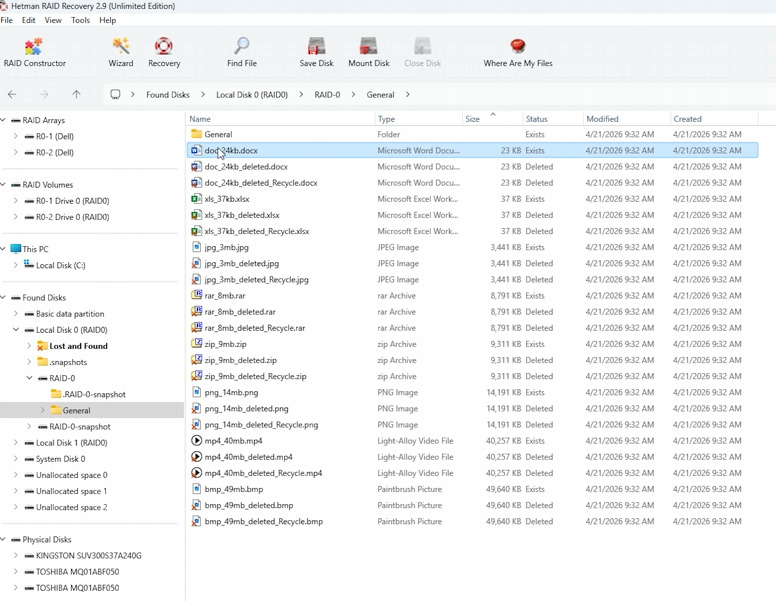
Task: Expand Local Disk 1 (RAID0) node
Action: click(16, 443)
